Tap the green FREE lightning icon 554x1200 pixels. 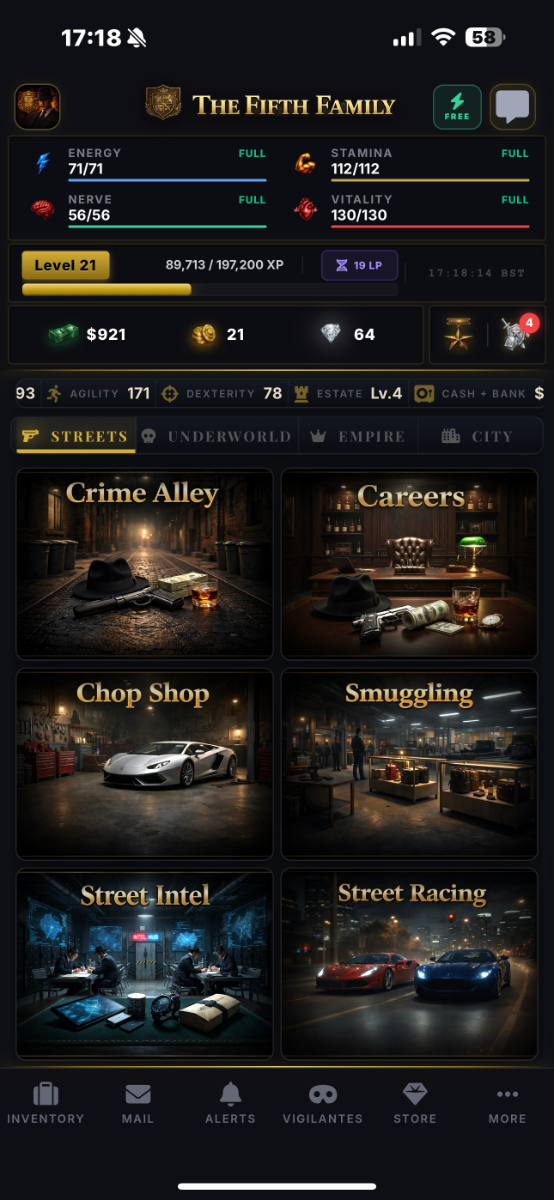pyautogui.click(x=457, y=106)
